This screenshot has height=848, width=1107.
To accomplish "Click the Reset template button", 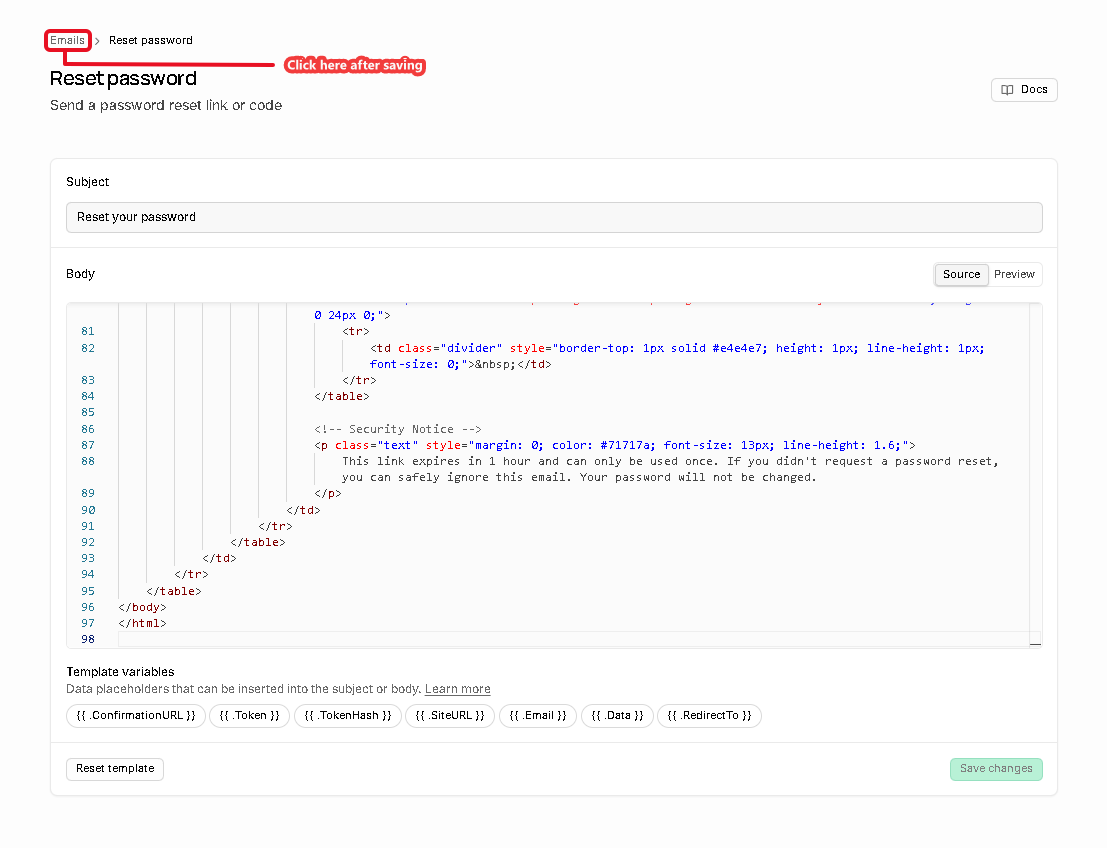I will pyautogui.click(x=115, y=769).
